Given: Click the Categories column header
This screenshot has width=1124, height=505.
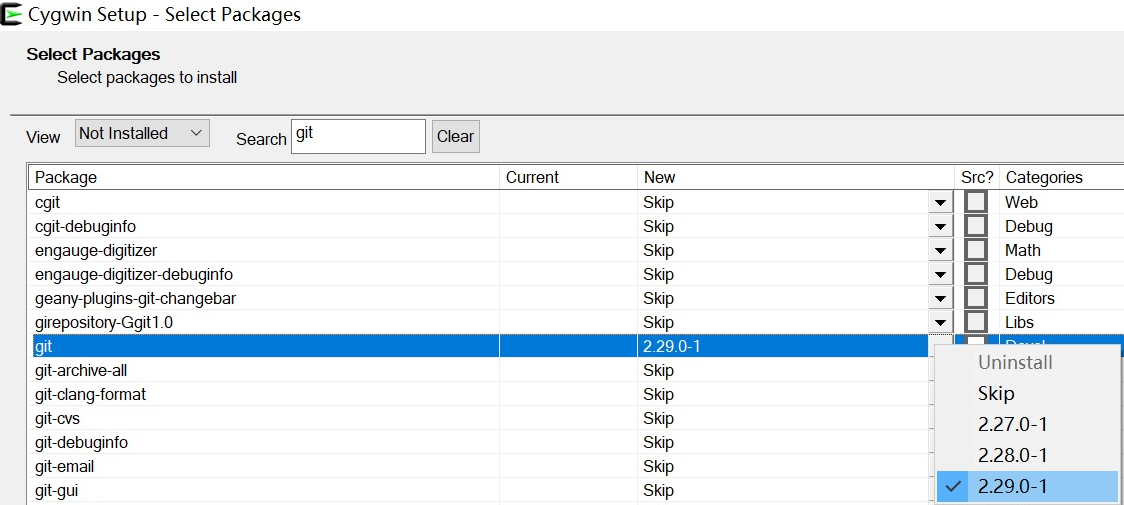Looking at the screenshot, I should (1062, 177).
